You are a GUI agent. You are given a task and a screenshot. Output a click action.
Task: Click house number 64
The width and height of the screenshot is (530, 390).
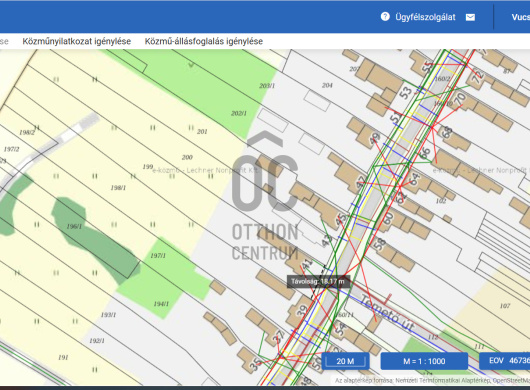(x=414, y=179)
